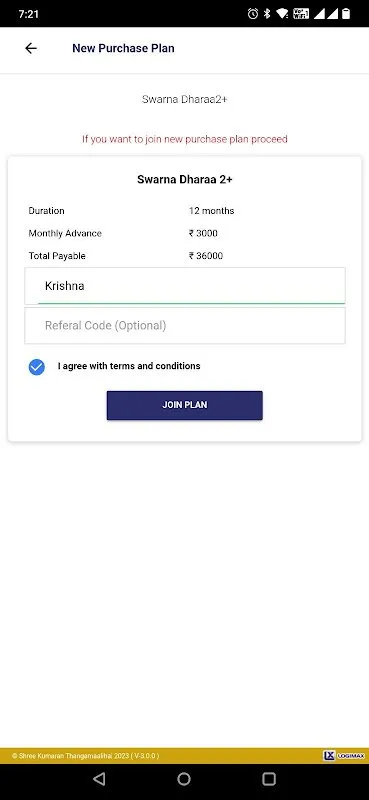Viewport: 369px width, 800px height.
Task: Tap the Android recents square button
Action: point(269,779)
